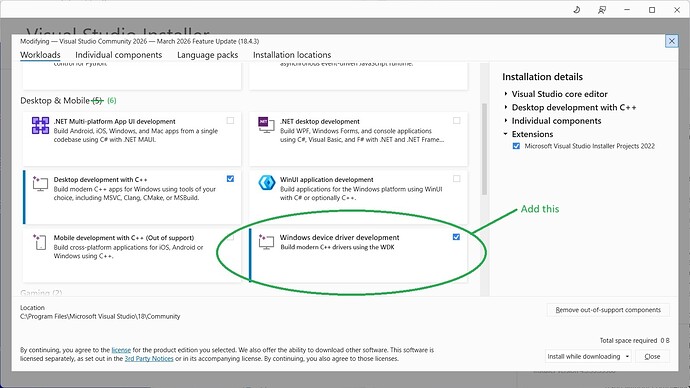Open the feedback icon in title bar
The height and width of the screenshot is (388, 690).
point(602,10)
